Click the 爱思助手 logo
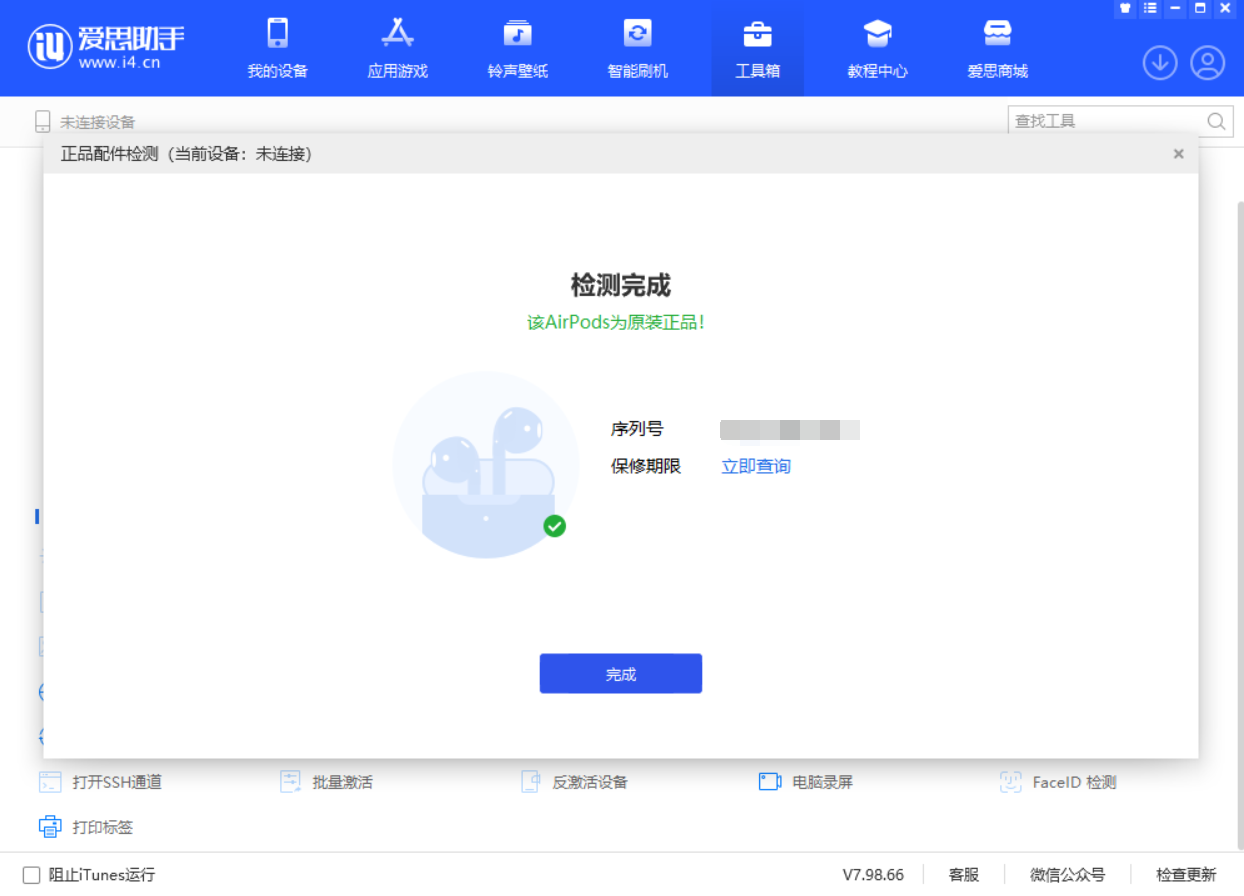The height and width of the screenshot is (896, 1244). pos(106,46)
